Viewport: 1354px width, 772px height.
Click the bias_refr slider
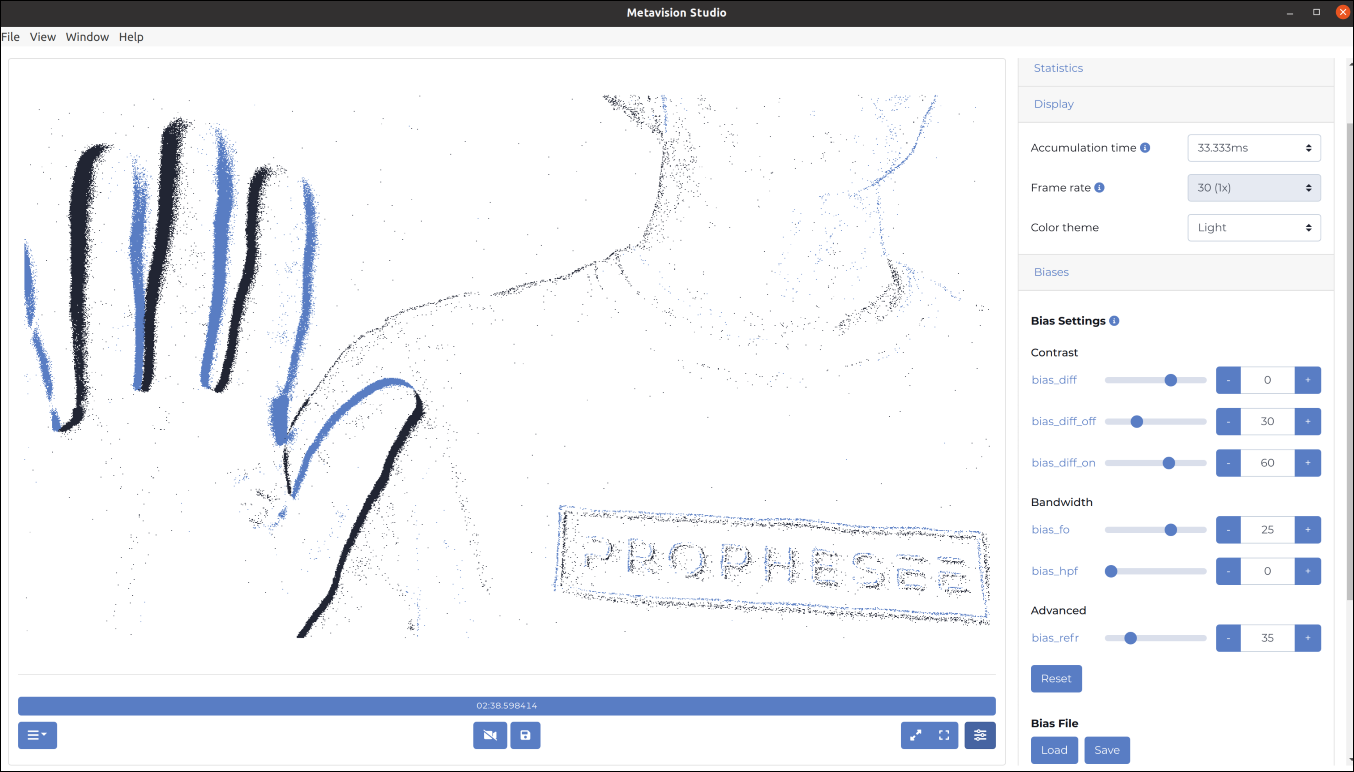[x=1155, y=638]
